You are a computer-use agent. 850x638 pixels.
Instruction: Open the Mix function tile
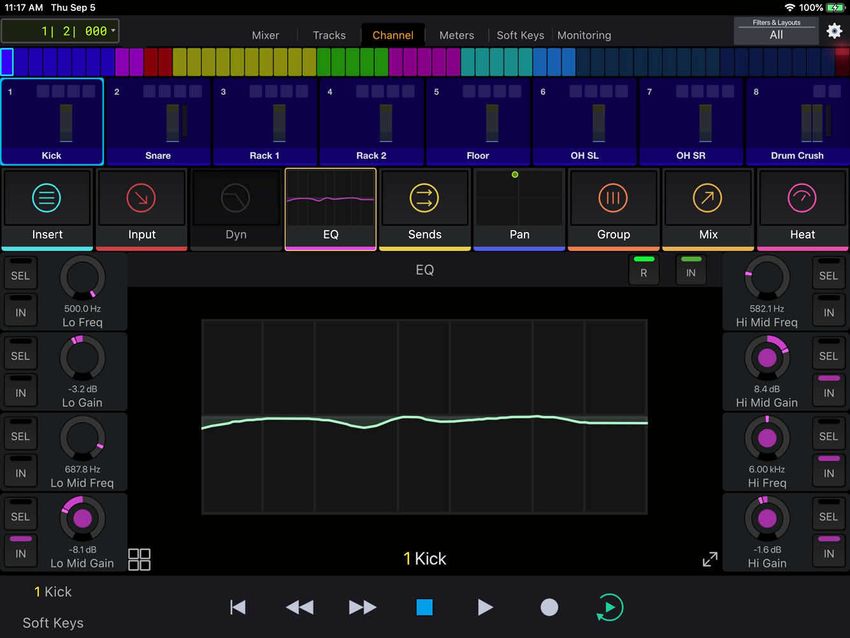(708, 209)
